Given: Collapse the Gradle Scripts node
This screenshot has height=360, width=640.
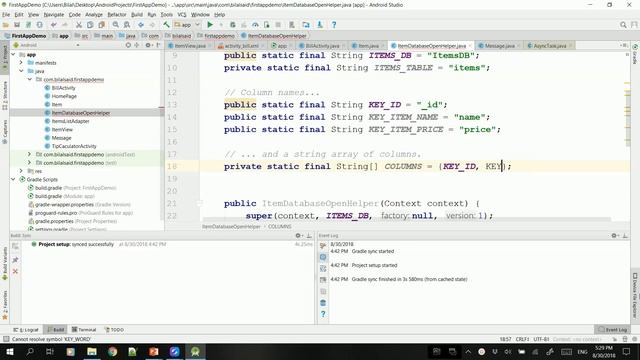Looking at the screenshot, I should [x=13, y=179].
